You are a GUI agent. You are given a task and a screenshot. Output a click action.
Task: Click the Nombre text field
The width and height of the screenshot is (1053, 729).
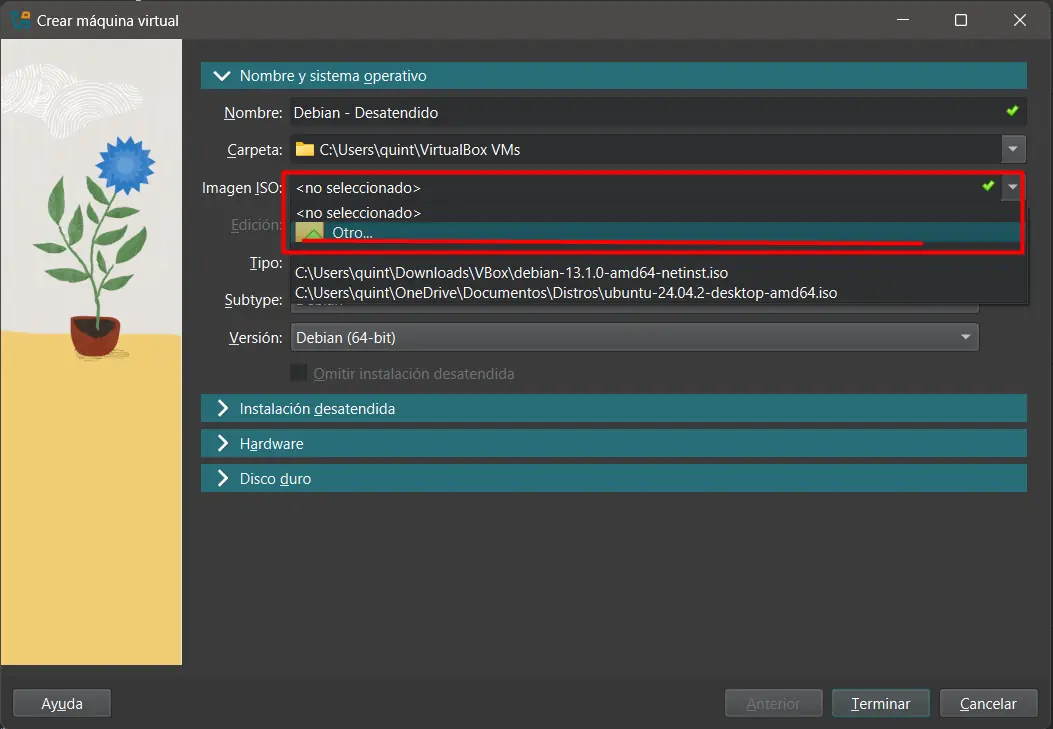[x=640, y=113]
